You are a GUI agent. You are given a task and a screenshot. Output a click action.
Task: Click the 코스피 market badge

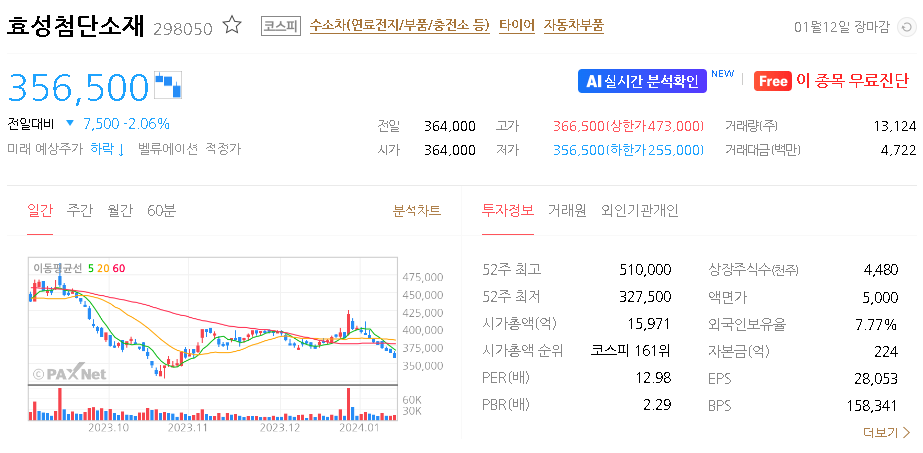tap(281, 26)
